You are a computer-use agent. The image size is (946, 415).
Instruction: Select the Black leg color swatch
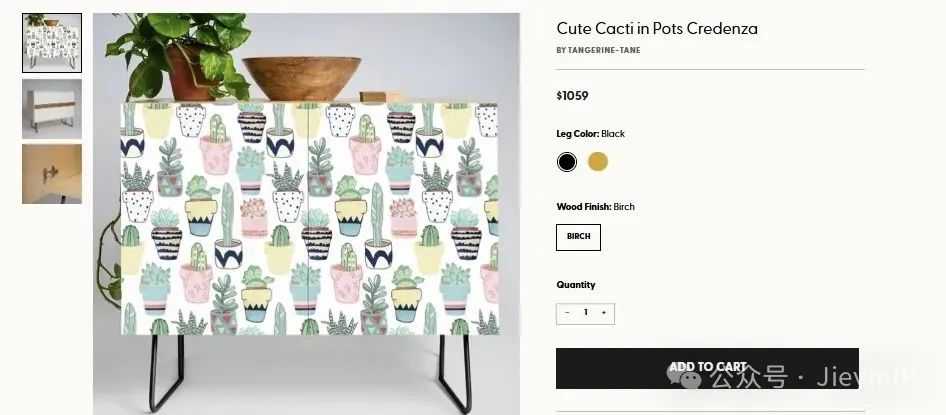567,162
